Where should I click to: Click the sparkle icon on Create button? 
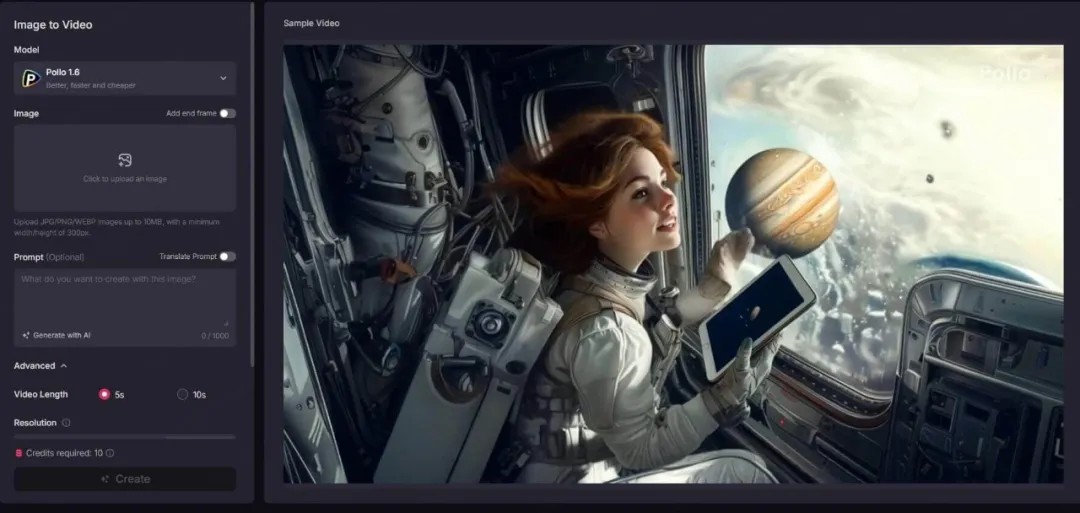click(105, 479)
